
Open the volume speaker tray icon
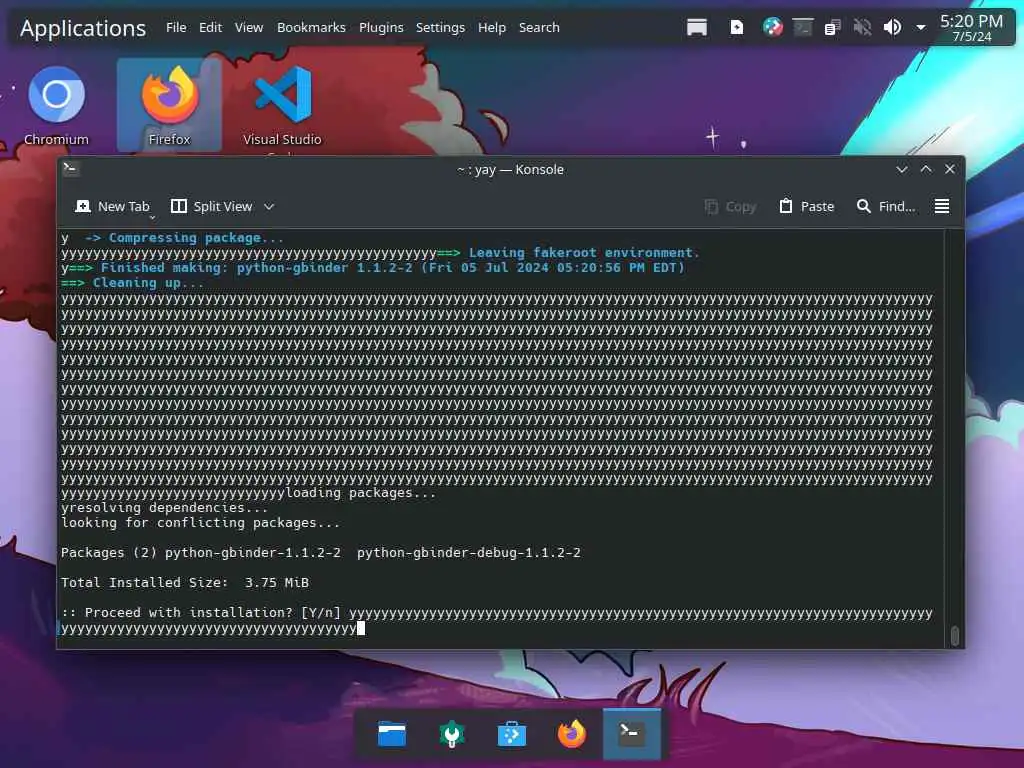[x=892, y=27]
